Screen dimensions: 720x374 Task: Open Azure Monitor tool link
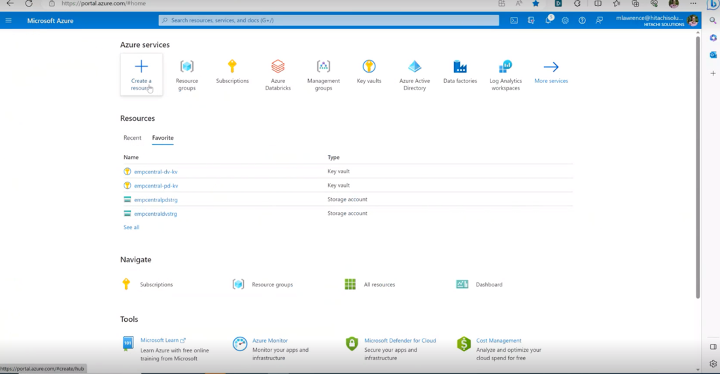pyautogui.click(x=270, y=340)
